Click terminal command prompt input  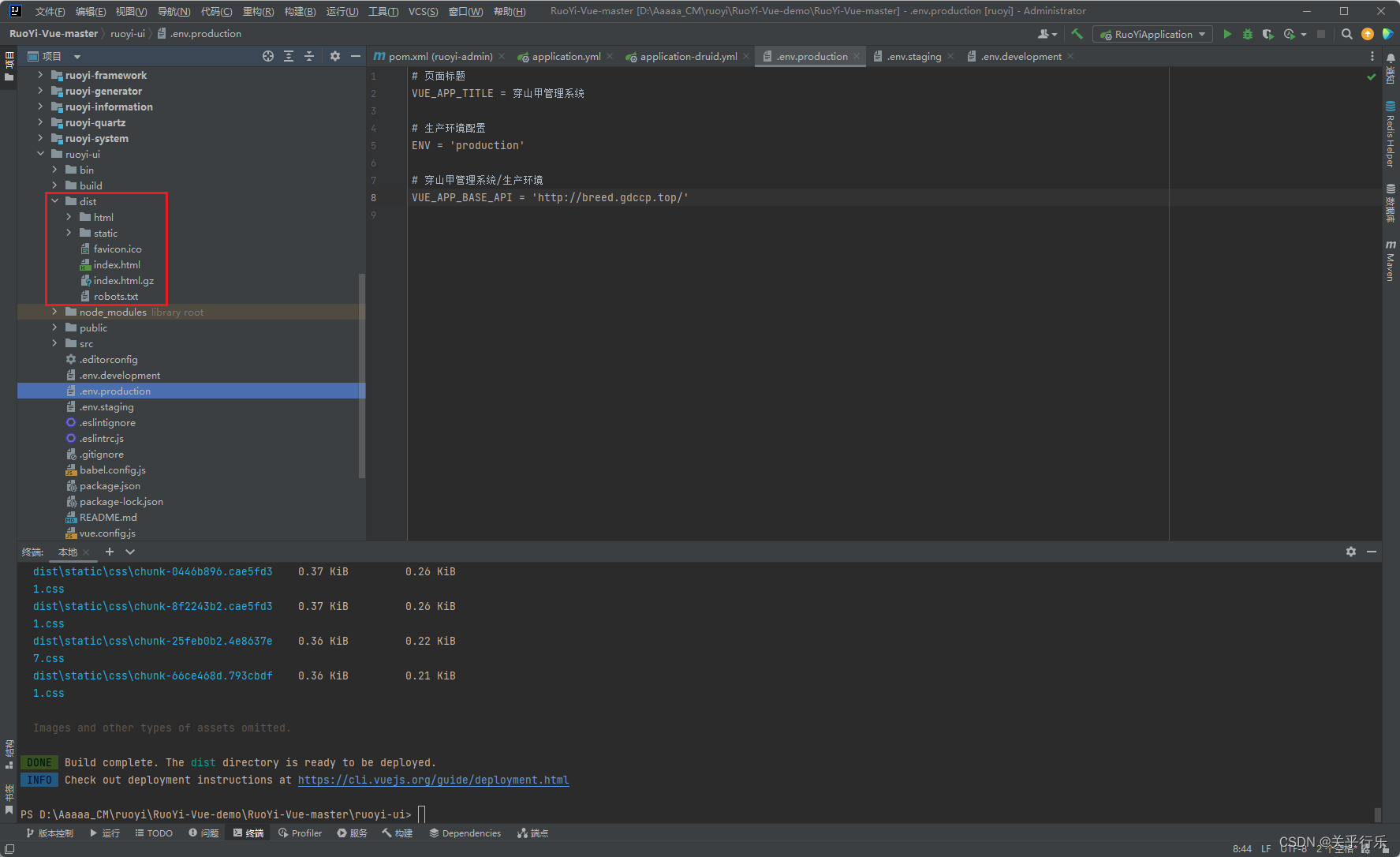pos(422,814)
